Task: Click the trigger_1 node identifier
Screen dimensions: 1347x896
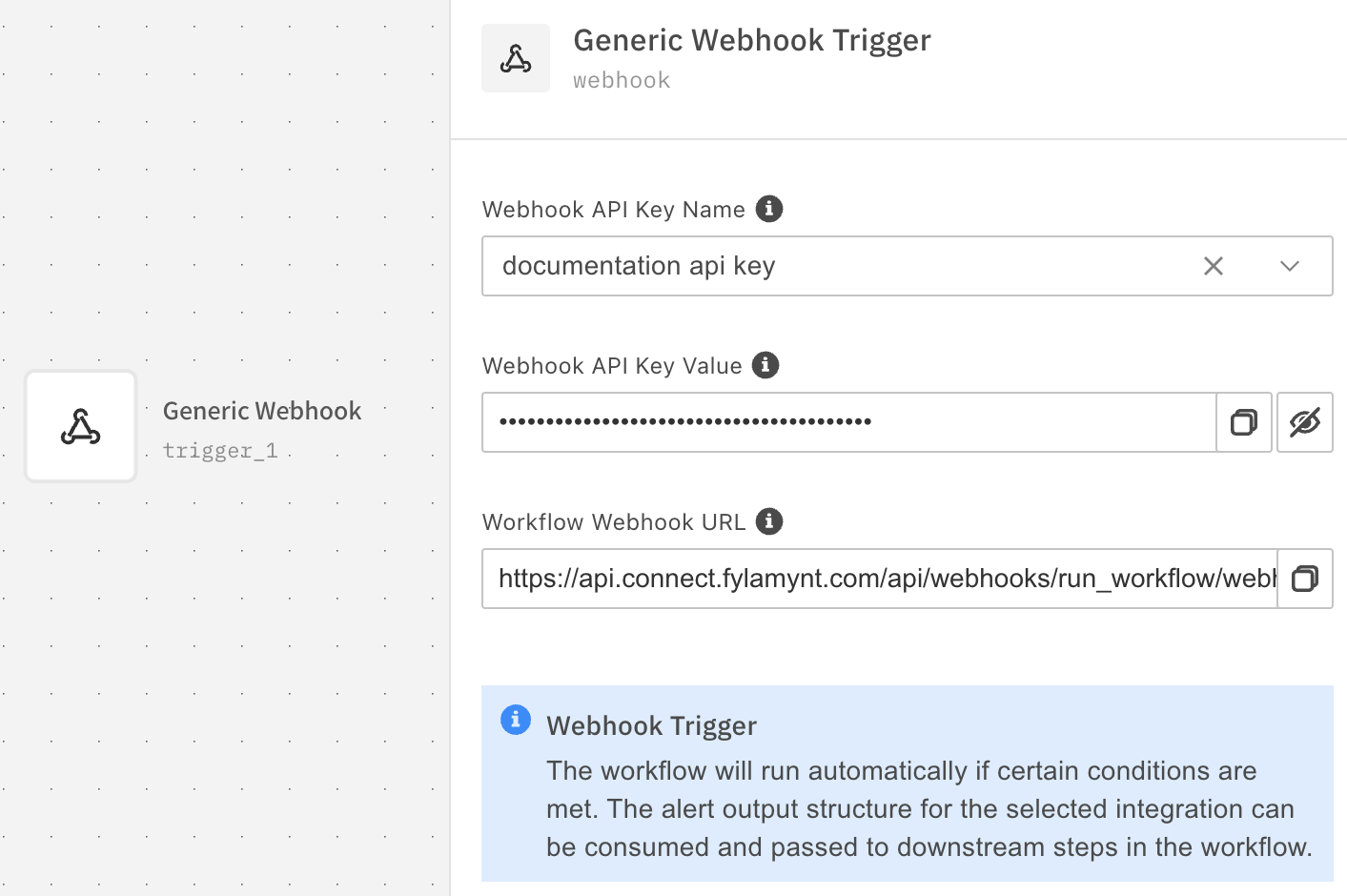Action: (x=220, y=450)
